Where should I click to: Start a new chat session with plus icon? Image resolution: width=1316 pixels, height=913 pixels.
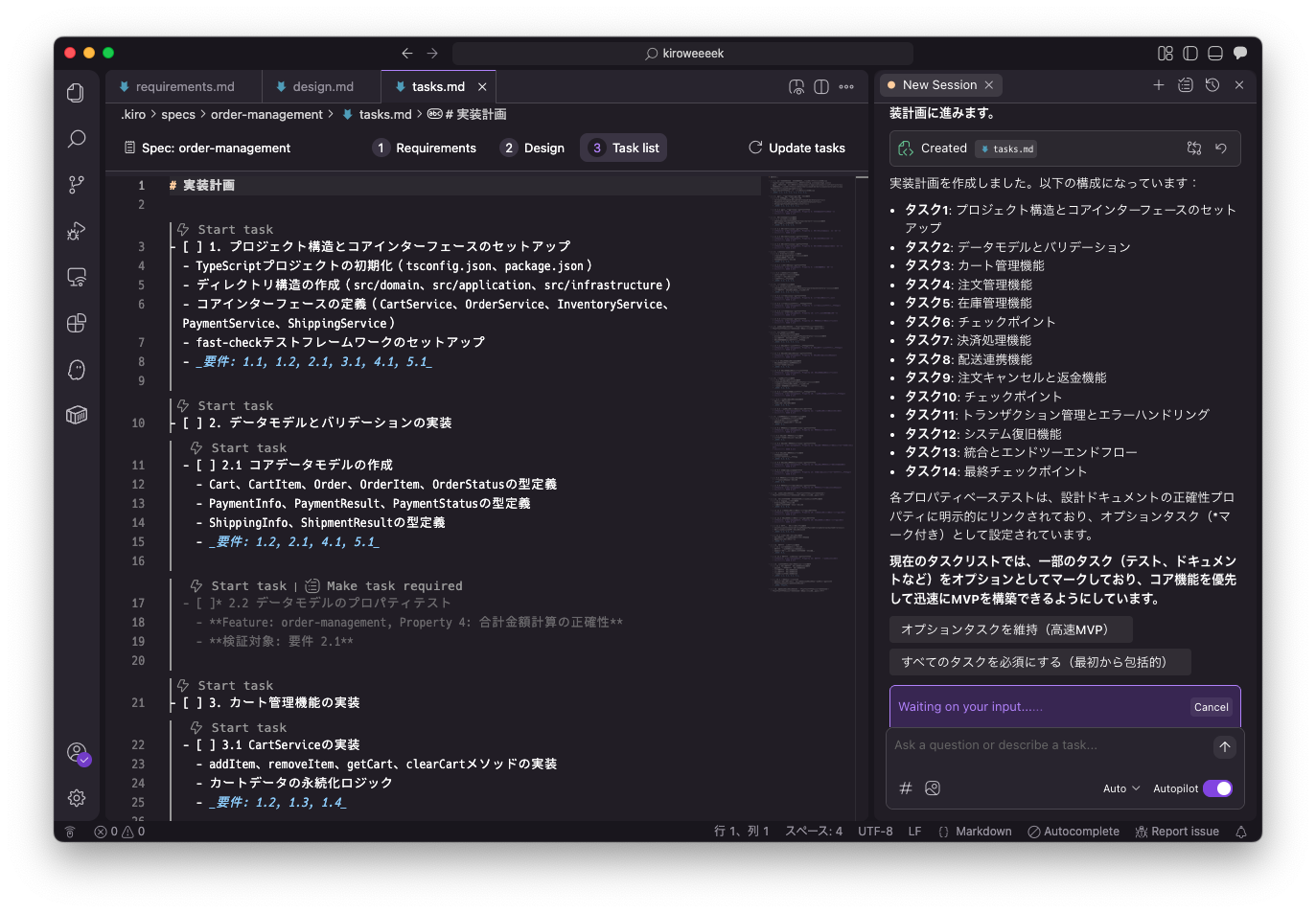coord(1158,85)
